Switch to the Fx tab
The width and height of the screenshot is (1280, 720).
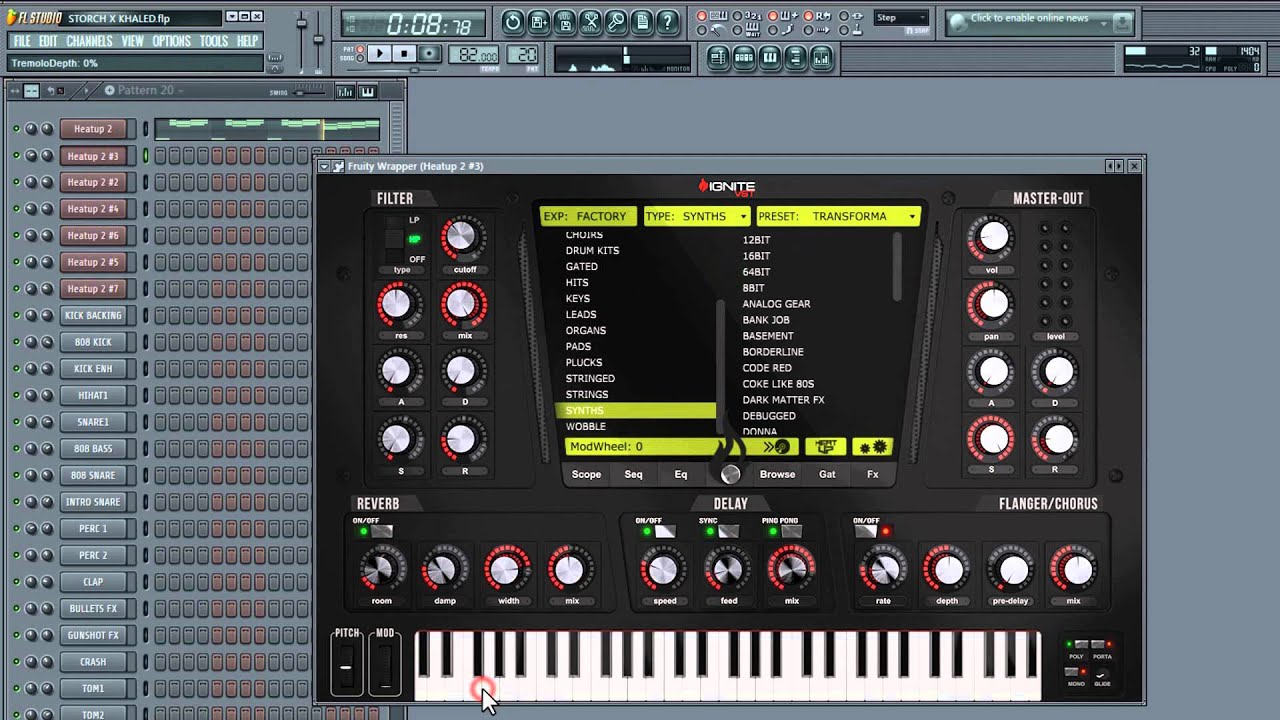[873, 474]
